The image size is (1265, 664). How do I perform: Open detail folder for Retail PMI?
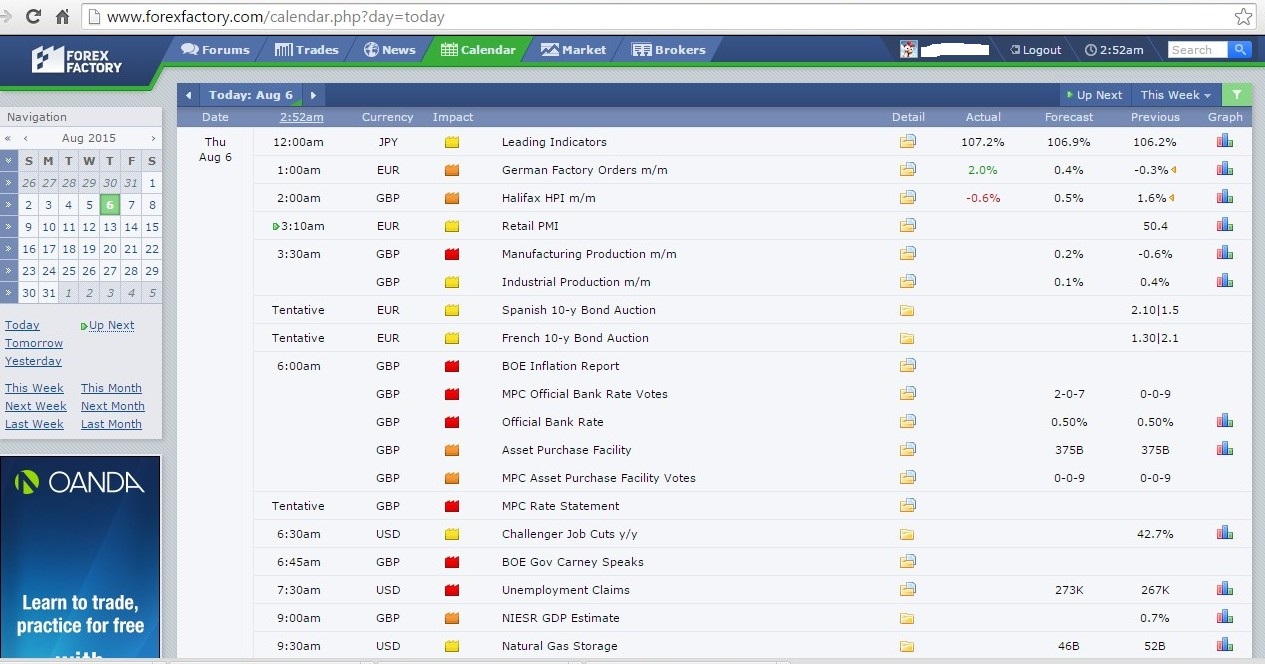click(907, 226)
